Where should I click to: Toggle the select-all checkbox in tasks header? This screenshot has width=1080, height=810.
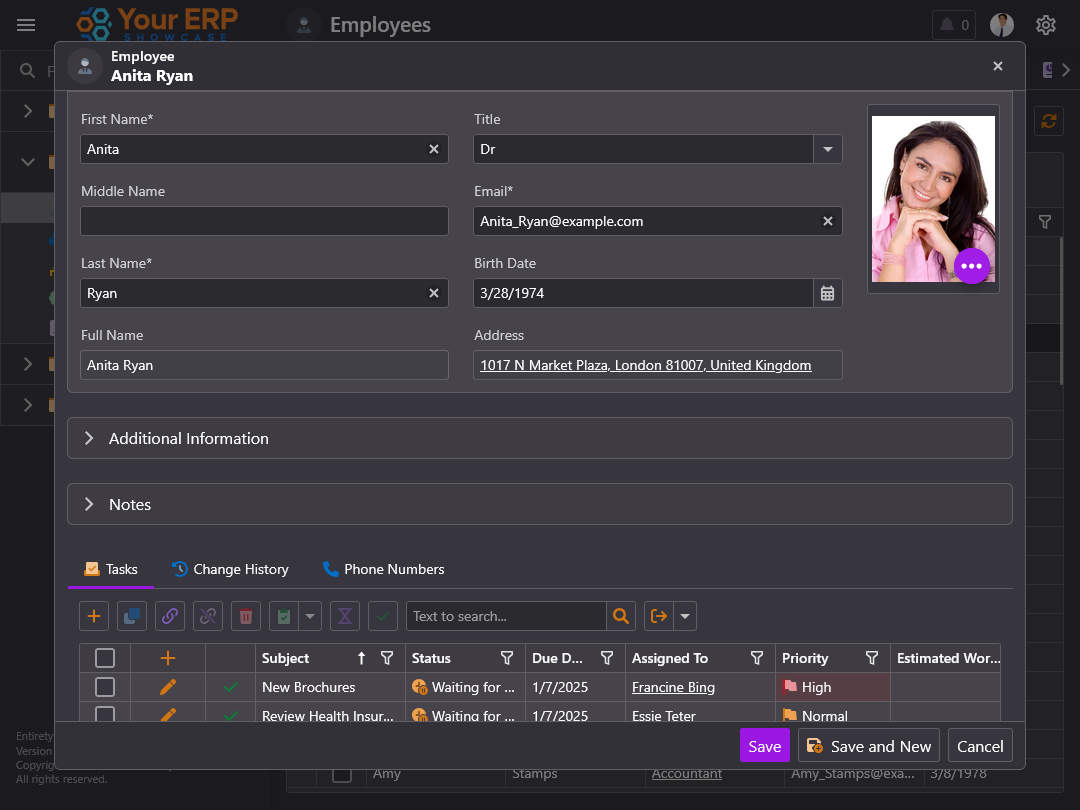coord(105,658)
